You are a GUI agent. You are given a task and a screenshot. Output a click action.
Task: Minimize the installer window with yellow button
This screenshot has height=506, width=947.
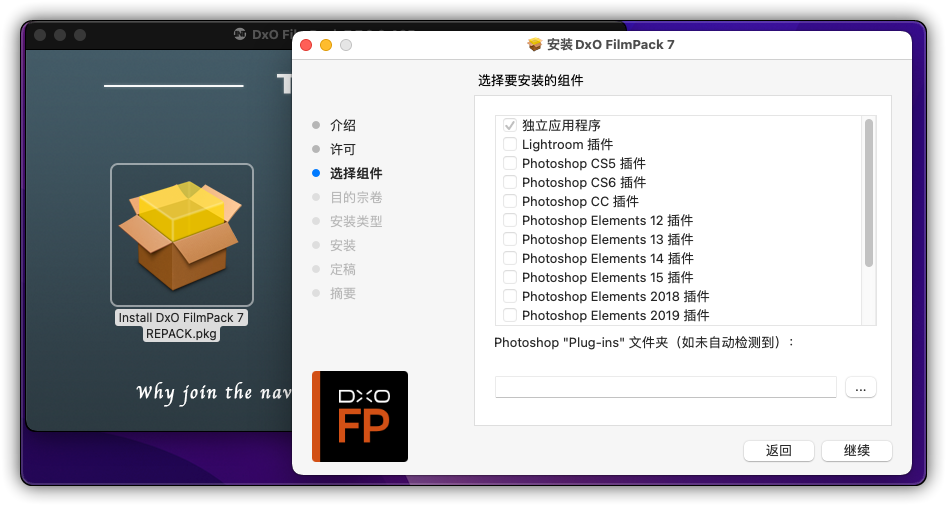(x=326, y=45)
